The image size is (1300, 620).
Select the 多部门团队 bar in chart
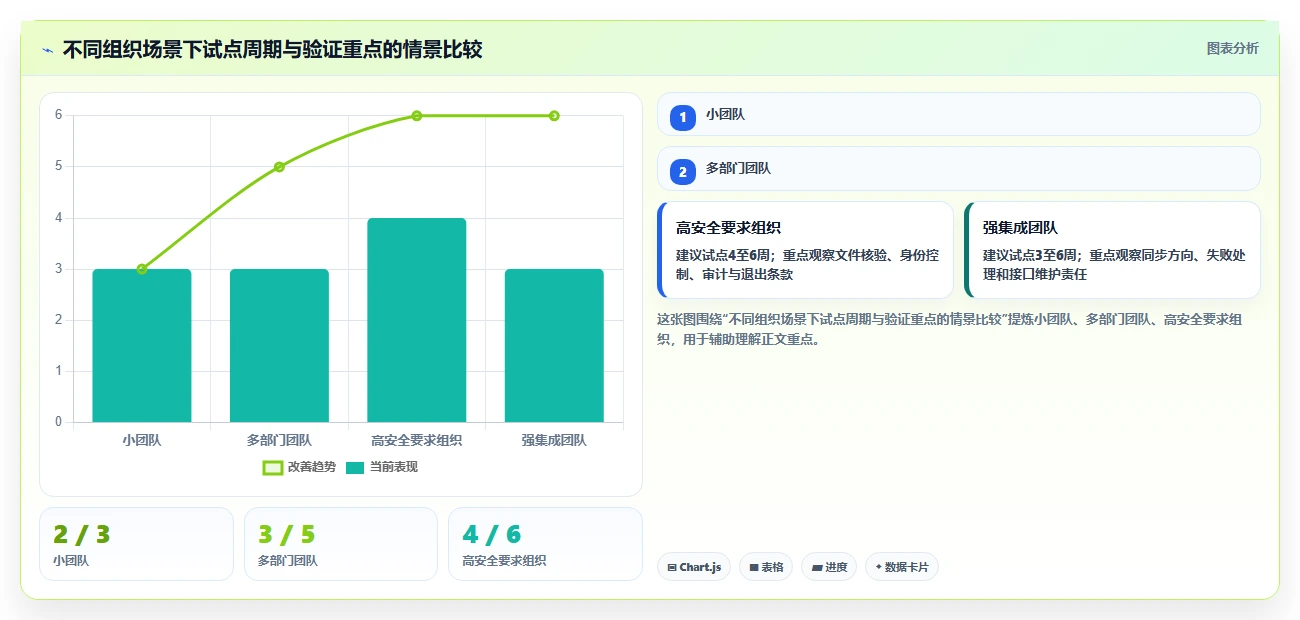[x=279, y=345]
